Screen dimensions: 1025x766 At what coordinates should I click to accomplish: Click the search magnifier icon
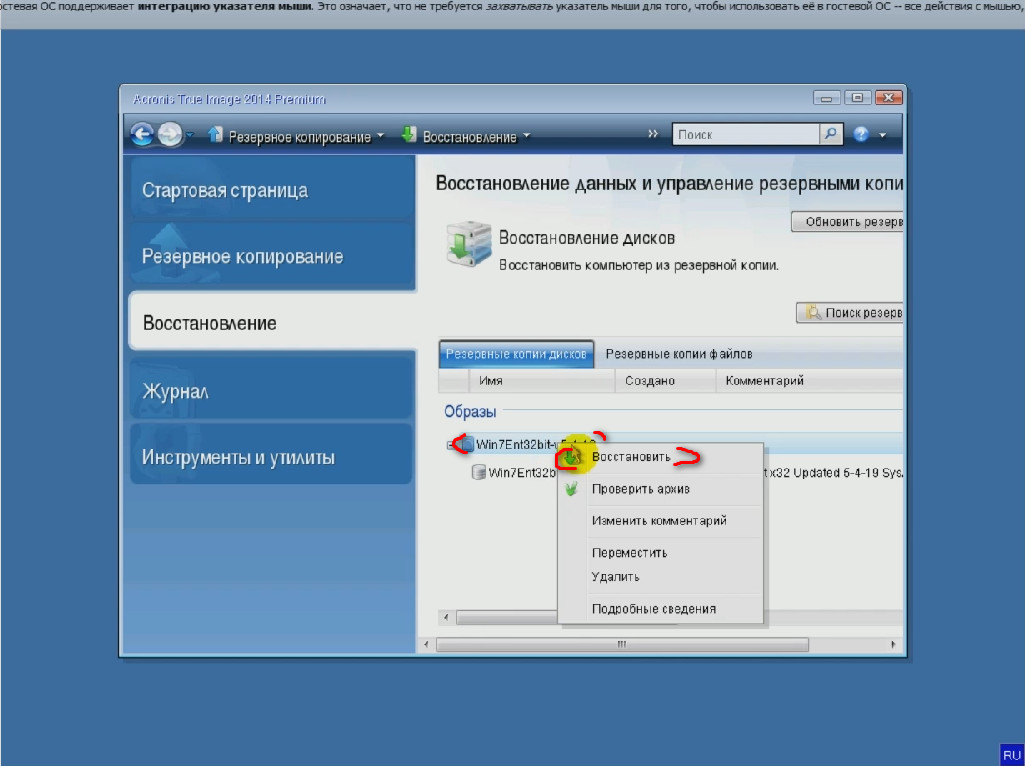coord(831,134)
